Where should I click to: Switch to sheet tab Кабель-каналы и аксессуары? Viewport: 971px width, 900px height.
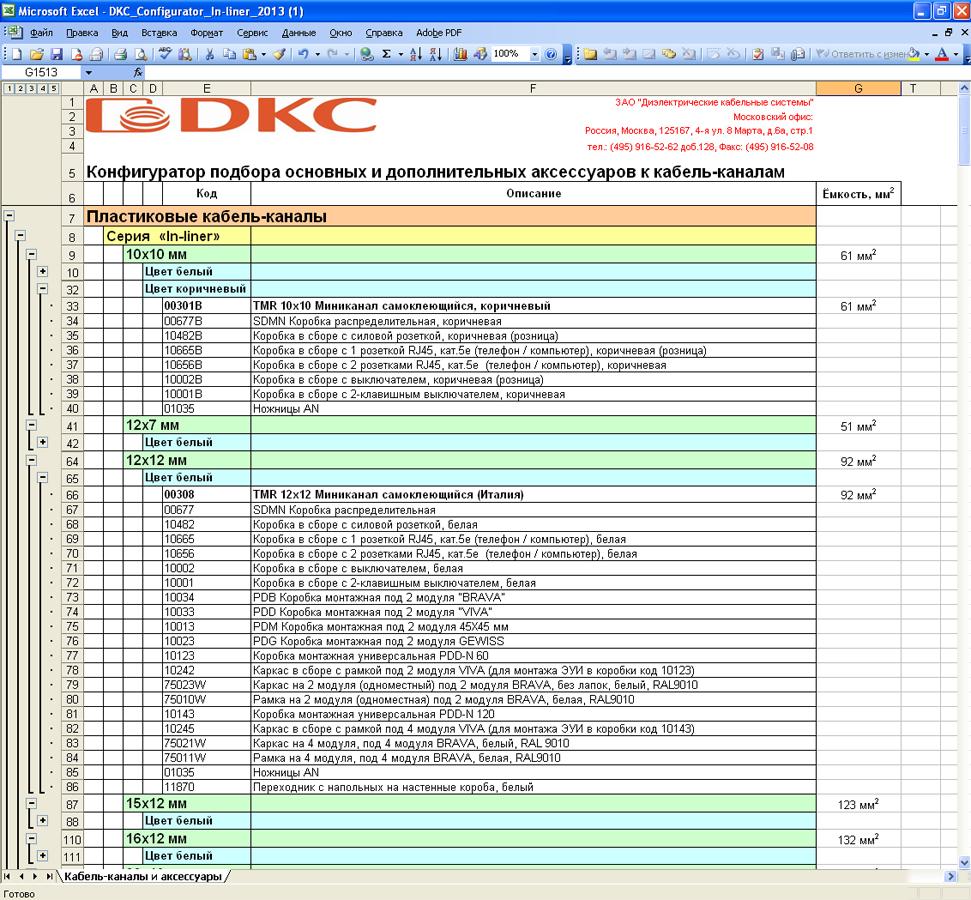point(142,877)
